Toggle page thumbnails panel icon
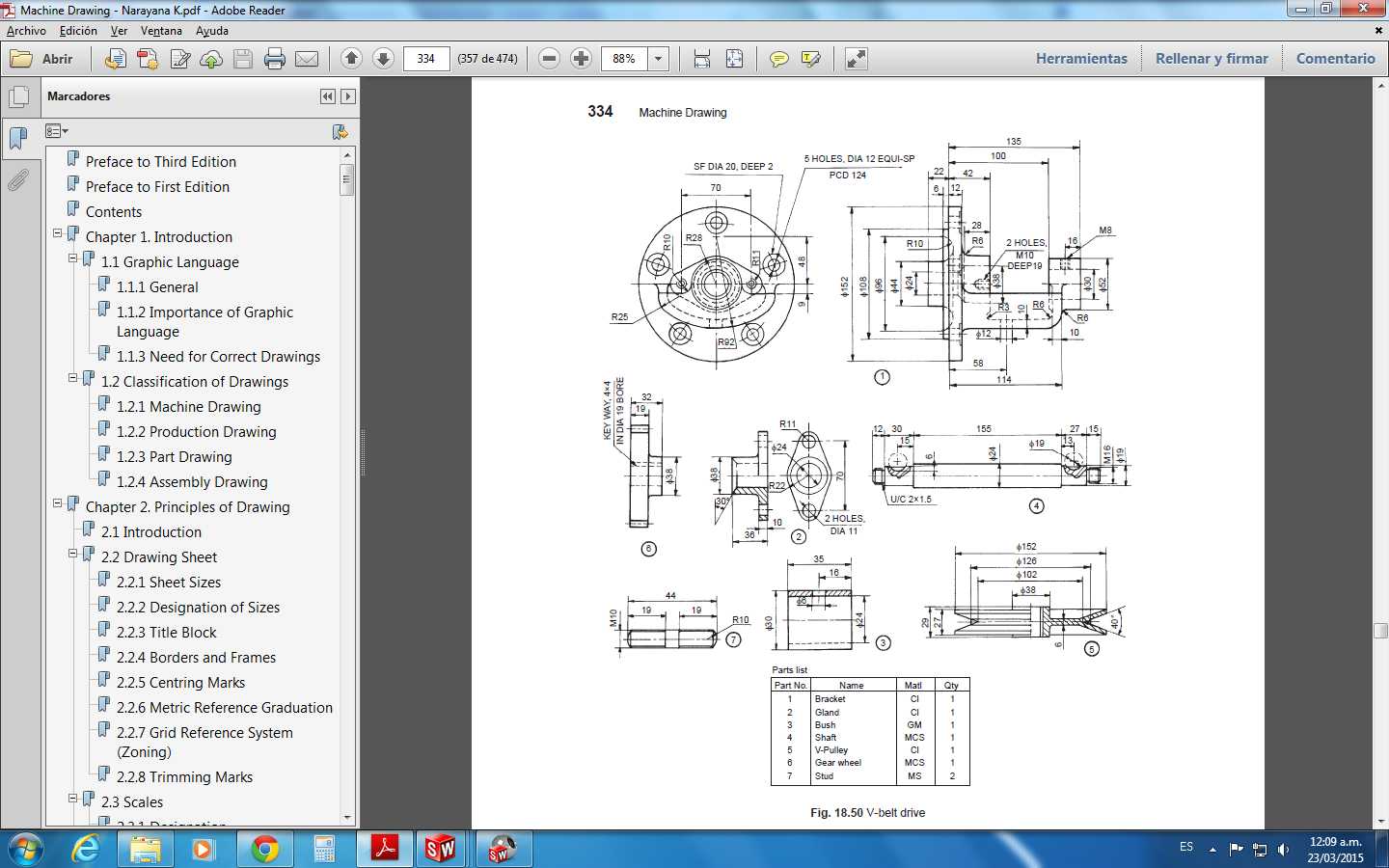Screen dimensions: 1389x868 (18, 96)
